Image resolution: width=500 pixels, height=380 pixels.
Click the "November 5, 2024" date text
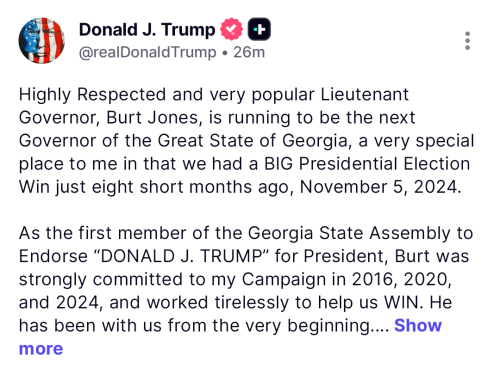point(381,187)
